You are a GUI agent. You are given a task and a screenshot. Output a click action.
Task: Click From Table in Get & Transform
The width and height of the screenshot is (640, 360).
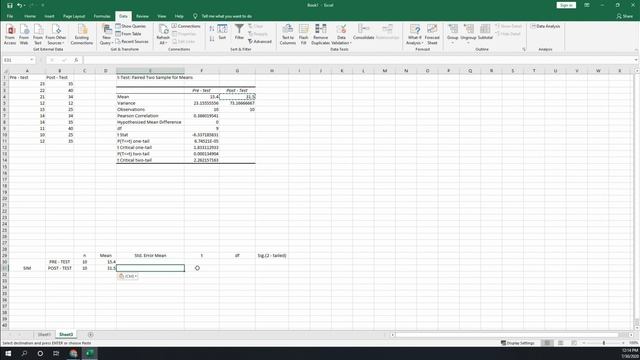(129, 34)
